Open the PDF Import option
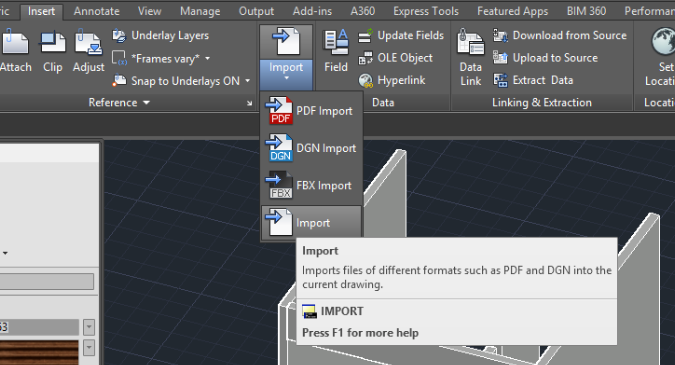Image resolution: width=675 pixels, height=365 pixels. 311,111
